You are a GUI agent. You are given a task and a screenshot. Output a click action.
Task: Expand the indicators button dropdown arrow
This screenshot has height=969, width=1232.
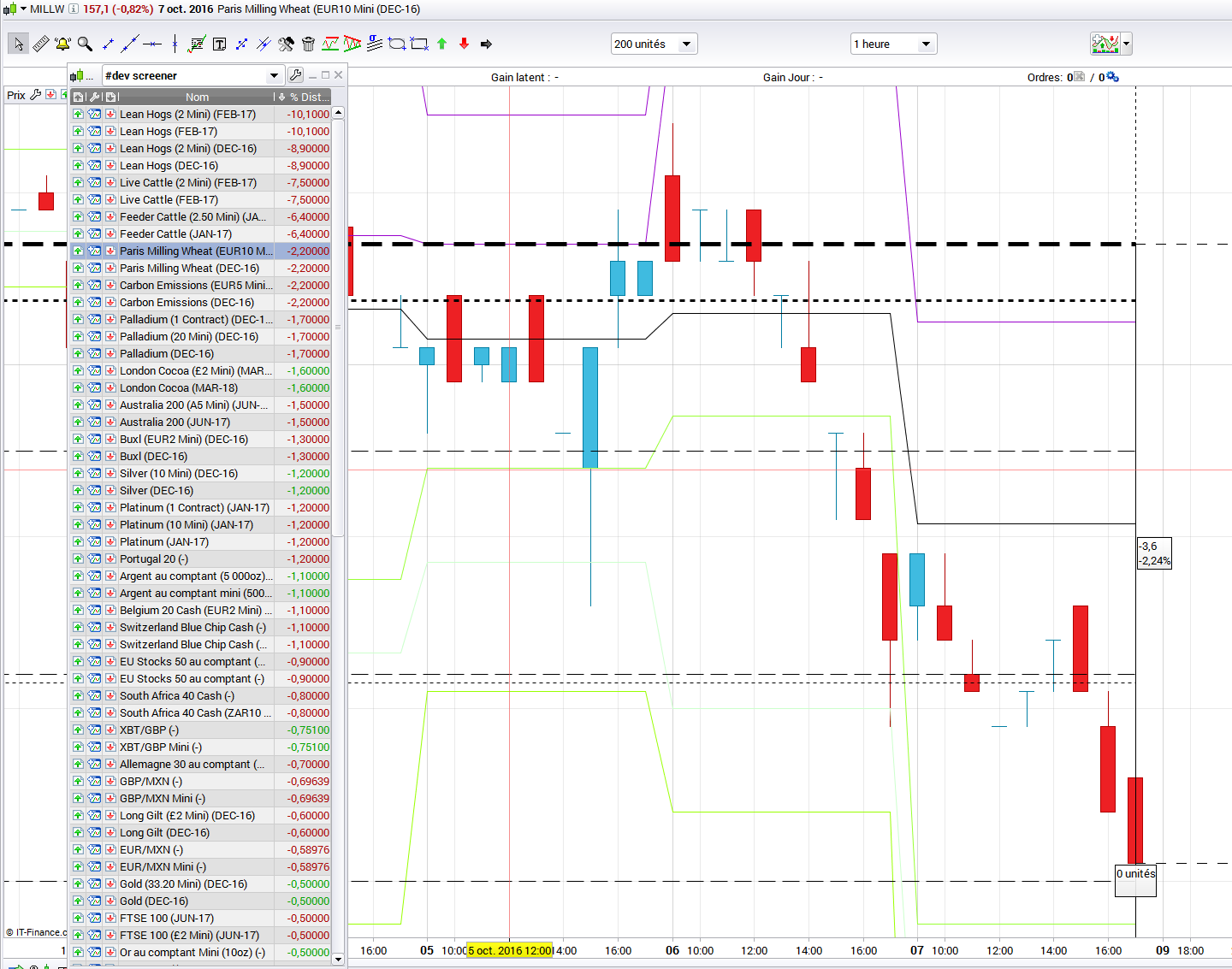[x=1127, y=44]
